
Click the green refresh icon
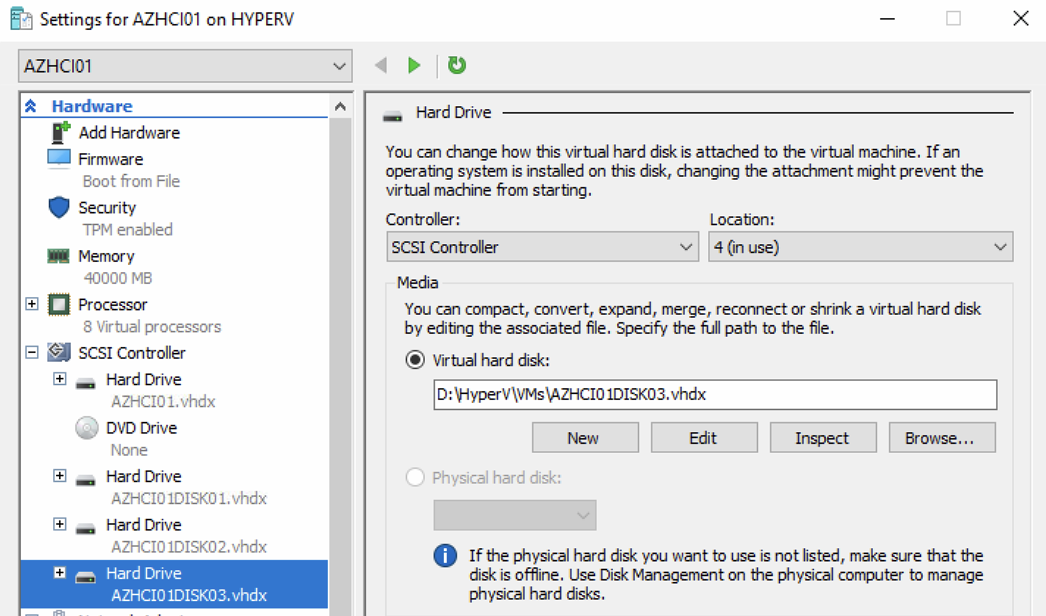(x=457, y=66)
